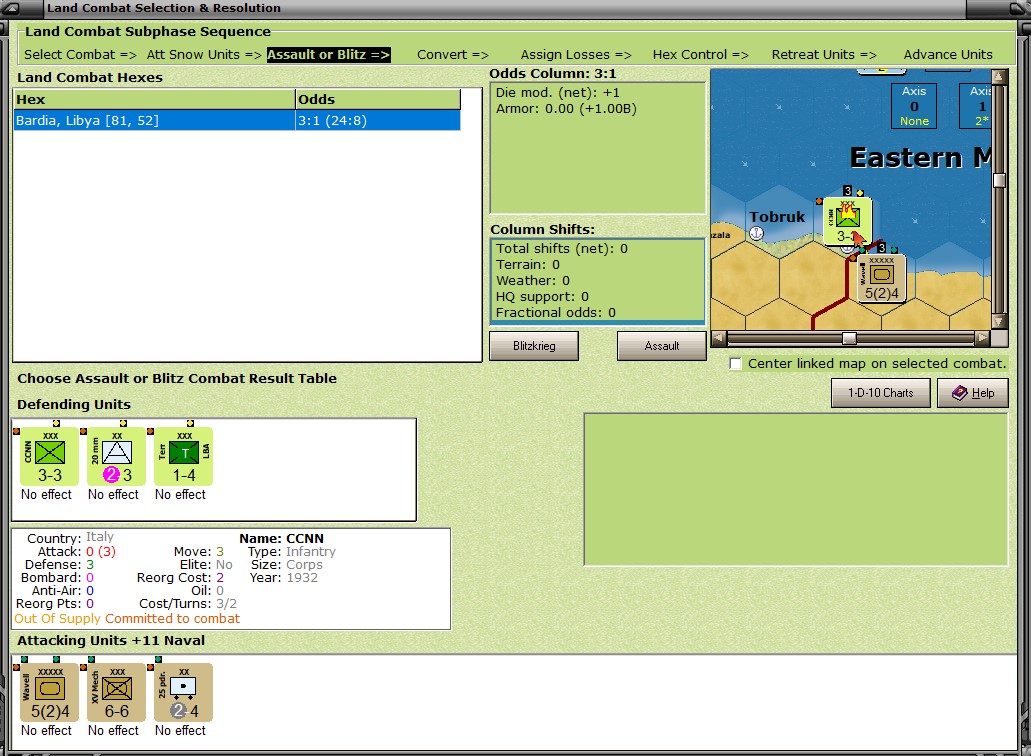Screen dimensions: 1031x756
Task: Click the Retreat Units subphase label
Action: [x=824, y=55]
